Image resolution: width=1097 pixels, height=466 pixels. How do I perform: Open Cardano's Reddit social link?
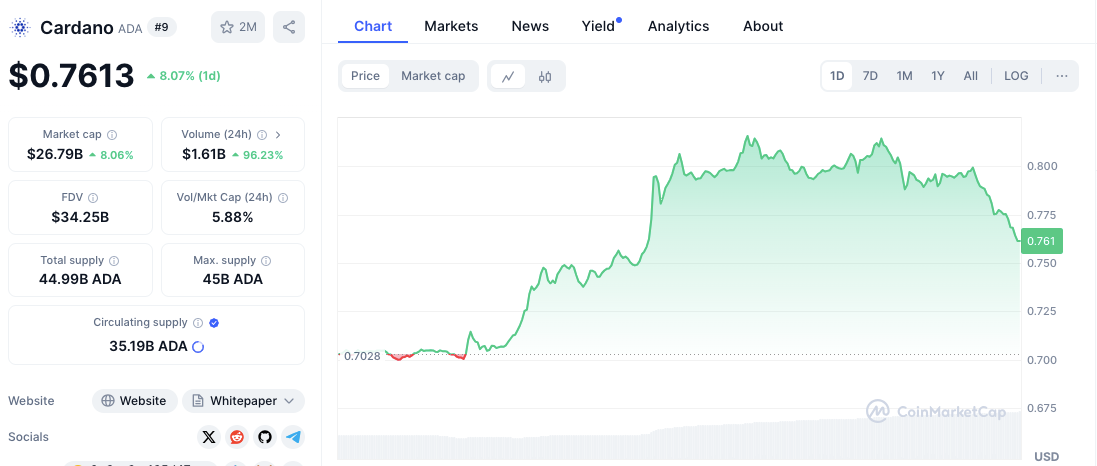pyautogui.click(x=237, y=437)
